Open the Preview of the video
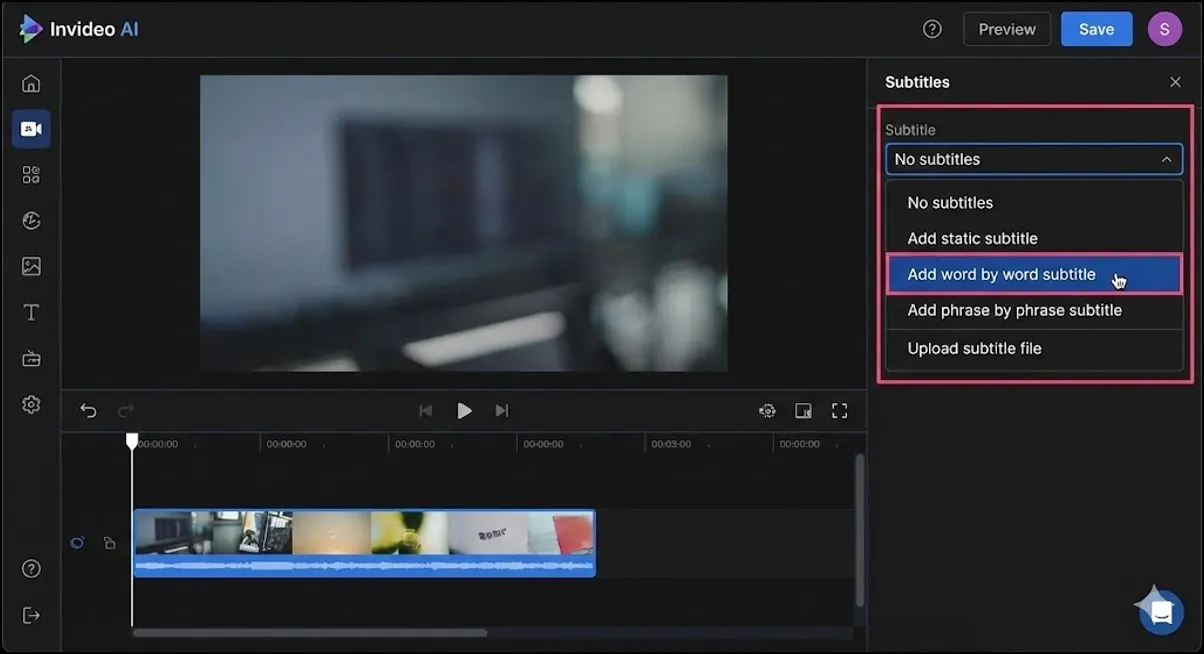Screen dimensions: 1204x654 [x=1006, y=28]
